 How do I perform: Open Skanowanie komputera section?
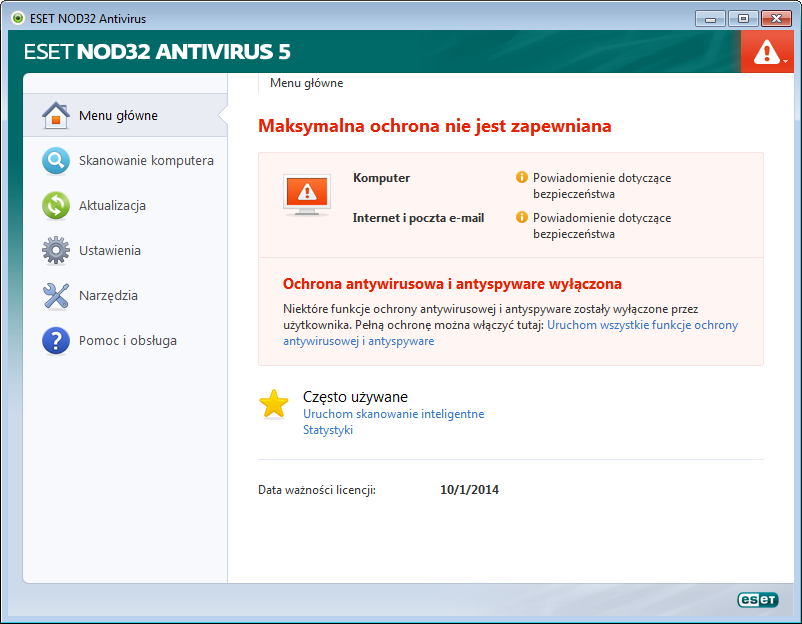(125, 161)
